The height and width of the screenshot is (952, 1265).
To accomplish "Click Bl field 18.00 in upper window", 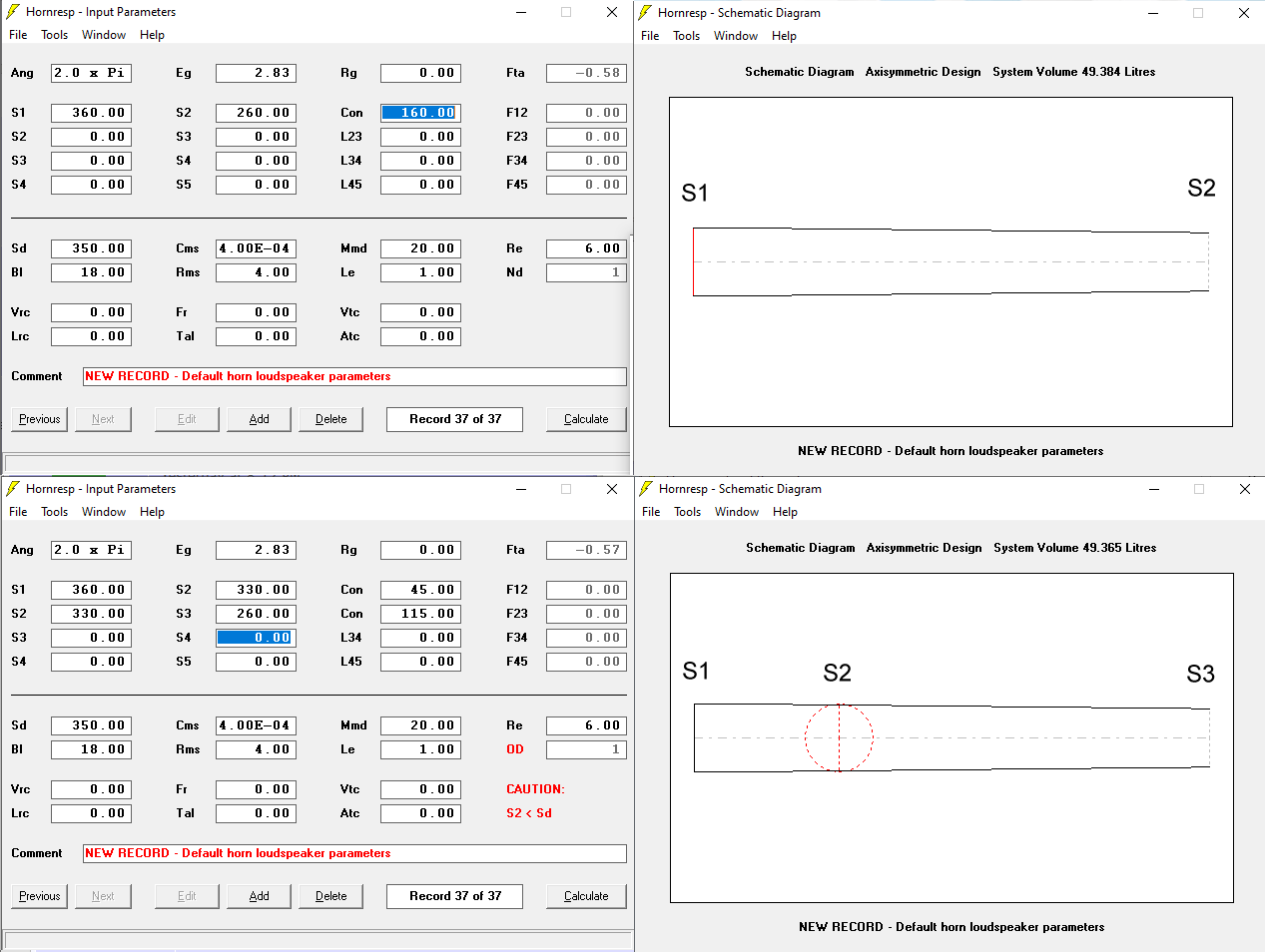I will tap(91, 272).
